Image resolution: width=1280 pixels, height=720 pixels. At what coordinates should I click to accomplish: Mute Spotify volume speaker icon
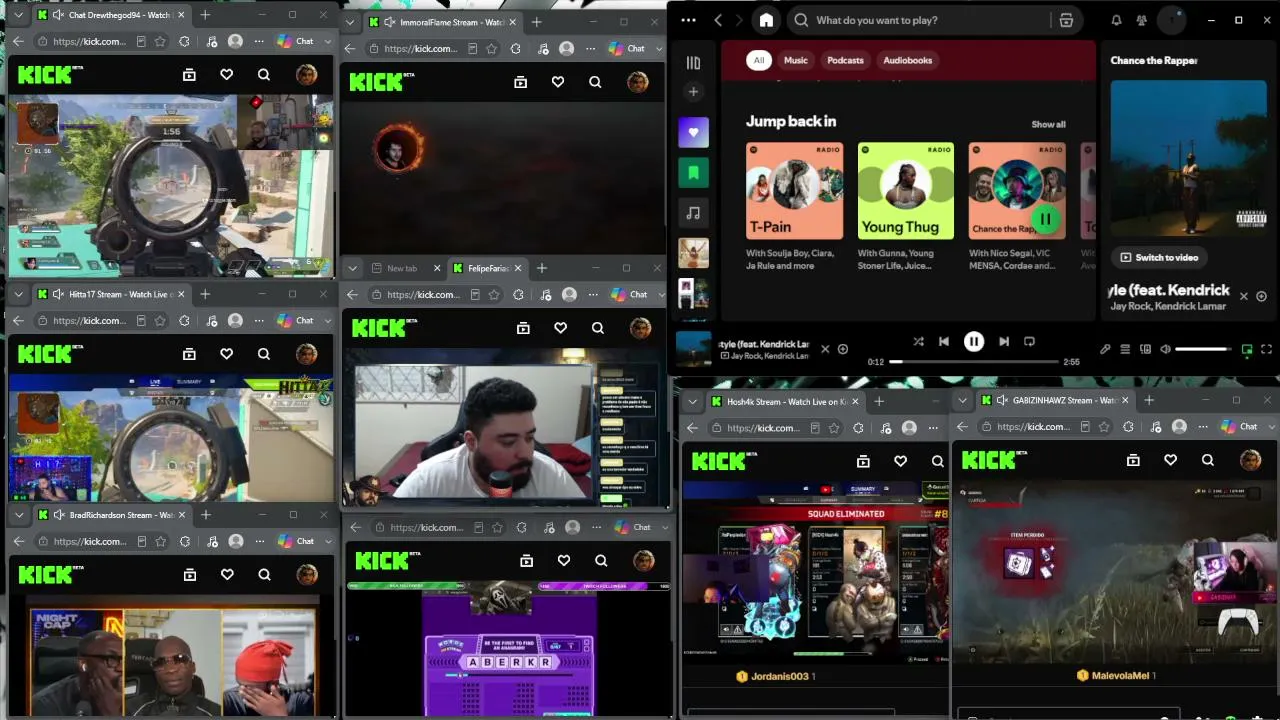[1165, 349]
